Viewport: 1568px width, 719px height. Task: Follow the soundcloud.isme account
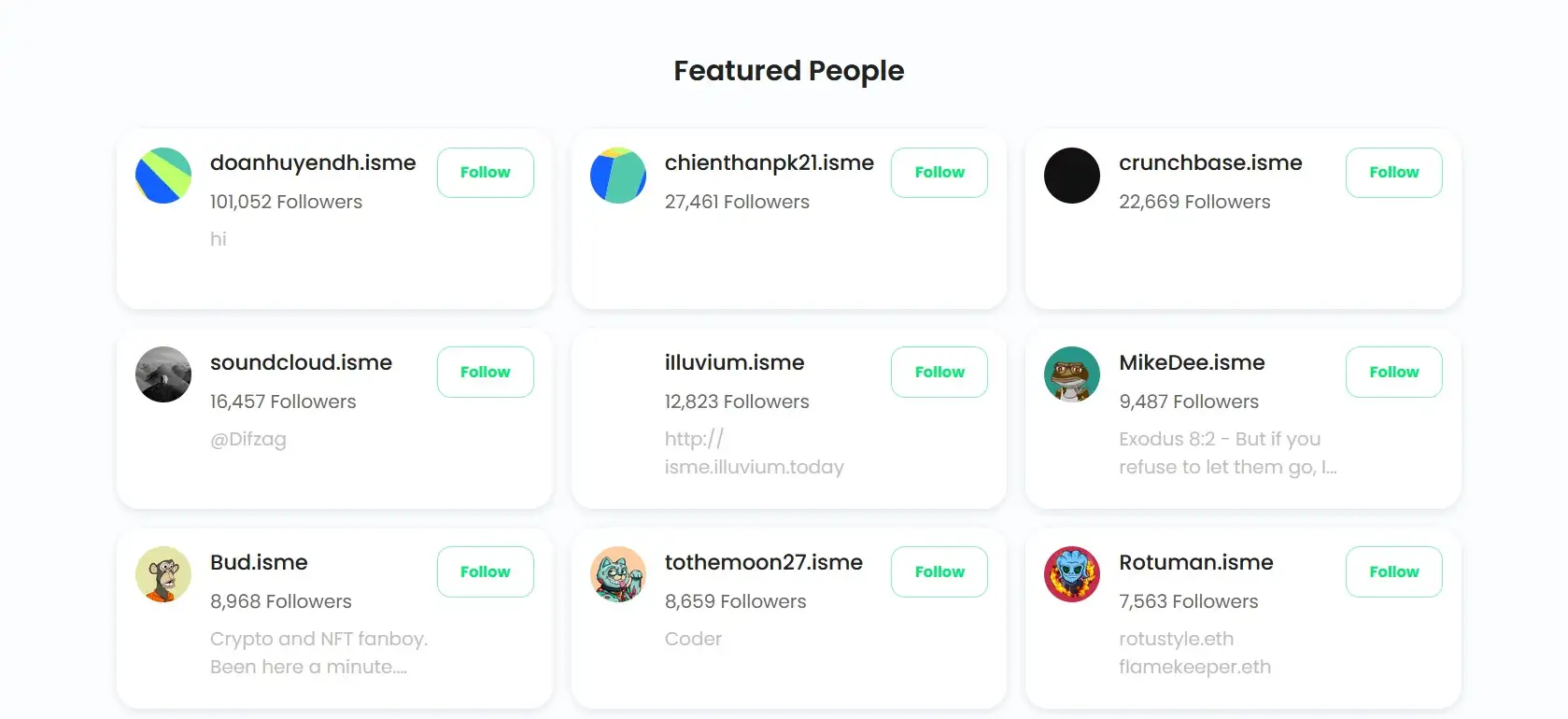(x=485, y=372)
